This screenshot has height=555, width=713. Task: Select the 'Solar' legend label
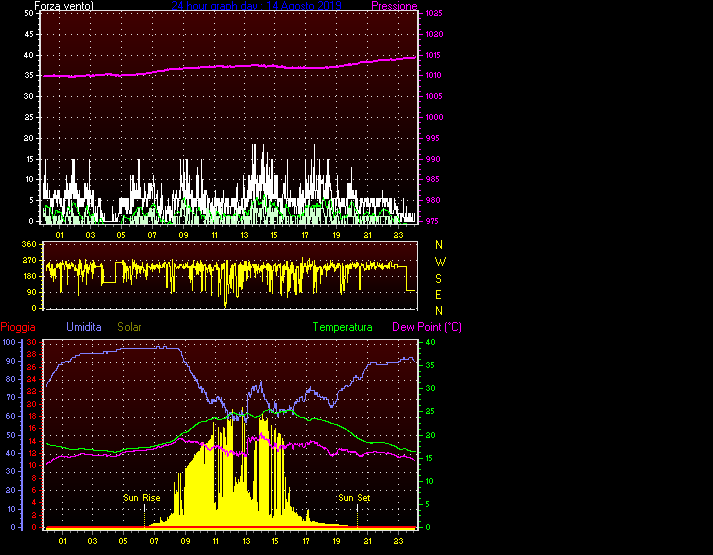tap(129, 327)
